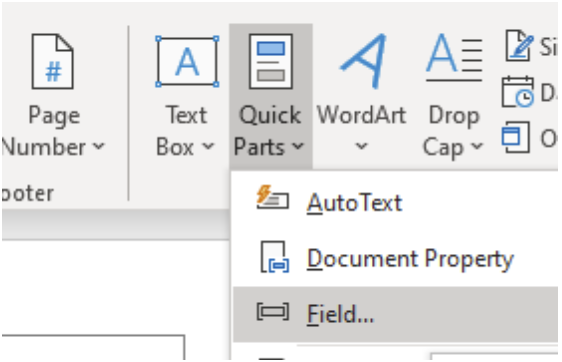The width and height of the screenshot is (562, 362).
Task: Click the Drop Cap icon
Action: pos(454,58)
